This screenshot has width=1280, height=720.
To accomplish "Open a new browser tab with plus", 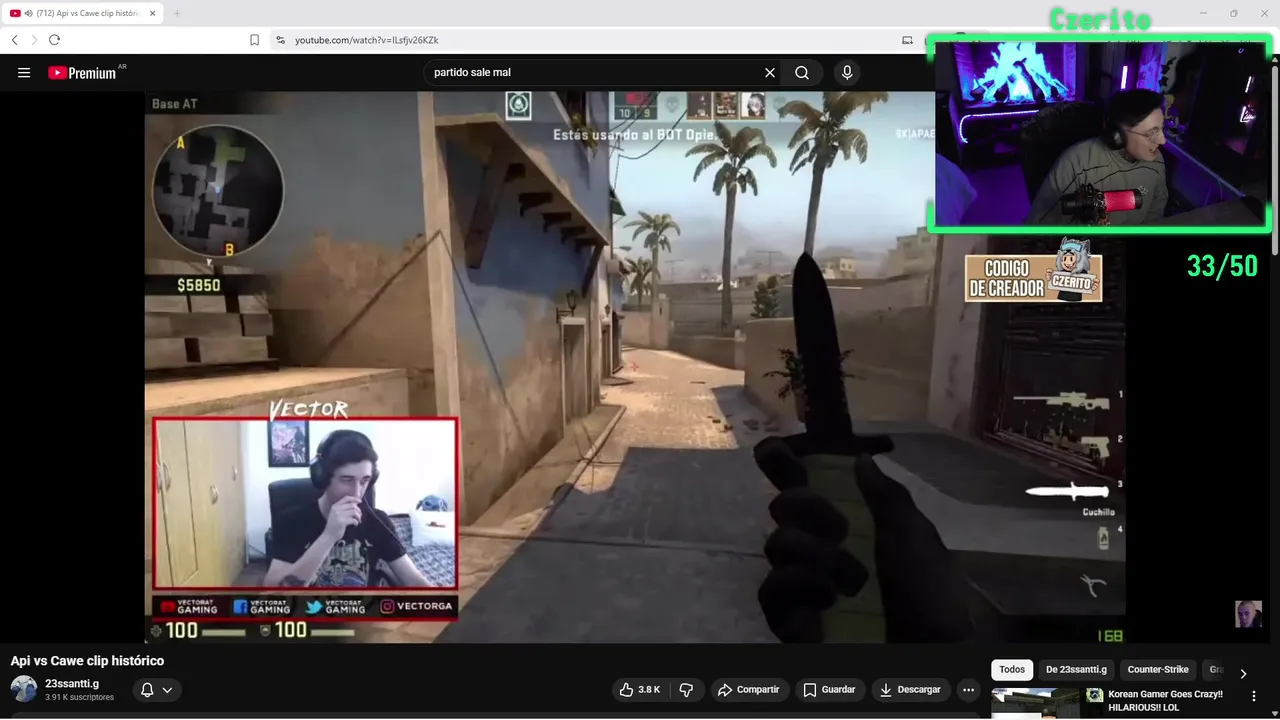I will point(177,13).
